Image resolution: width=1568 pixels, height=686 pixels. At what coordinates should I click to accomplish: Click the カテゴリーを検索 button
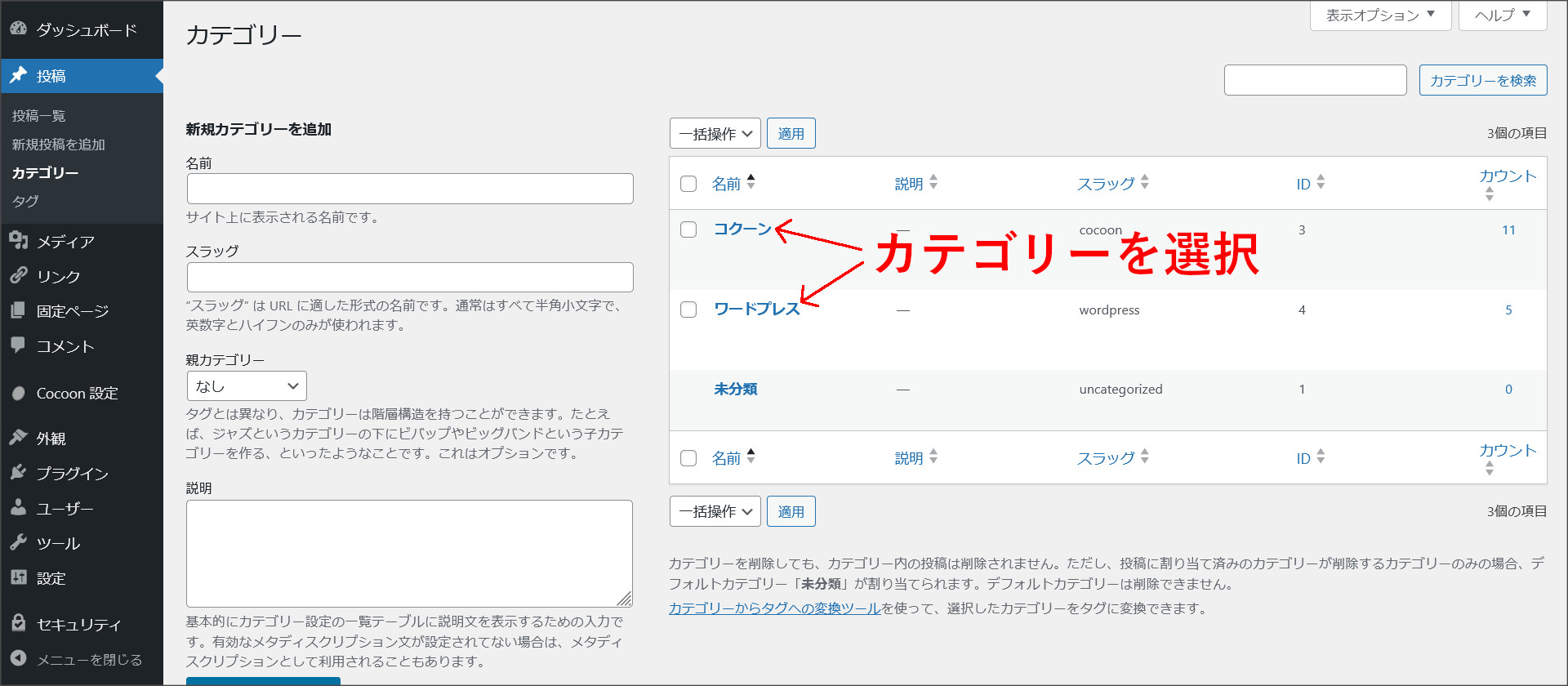(1483, 80)
